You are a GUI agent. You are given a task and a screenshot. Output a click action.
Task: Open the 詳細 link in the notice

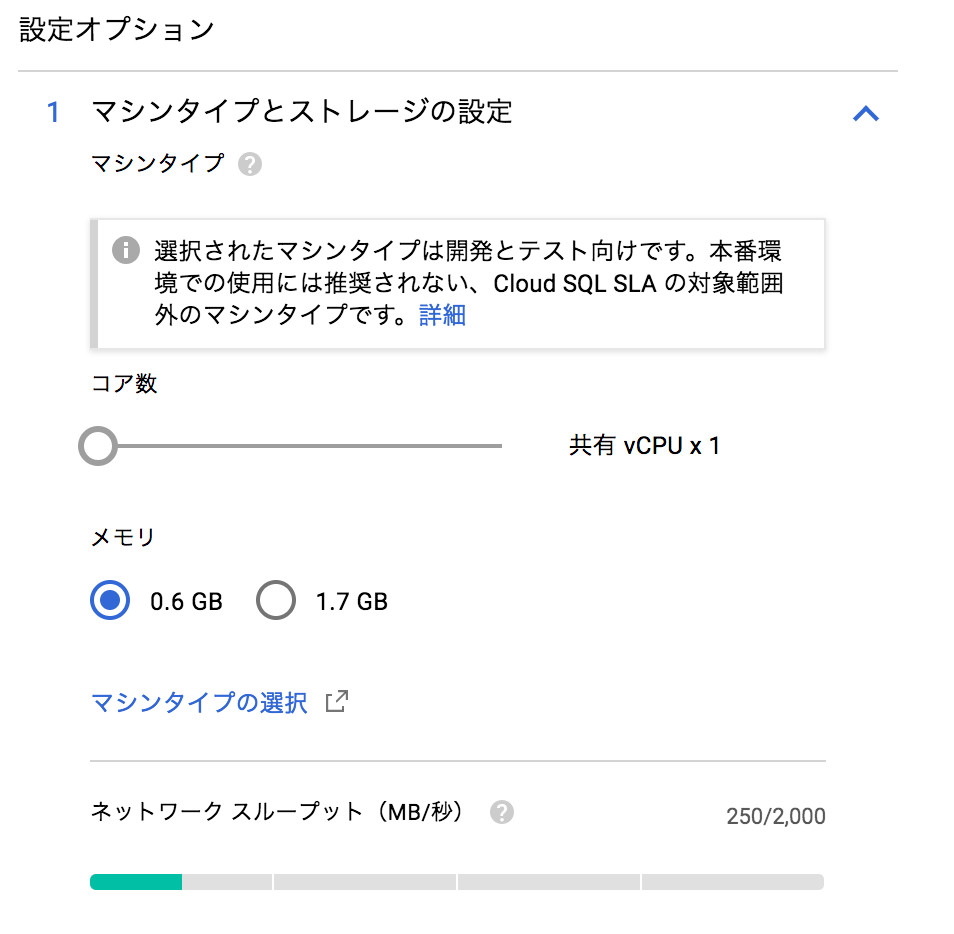[442, 316]
